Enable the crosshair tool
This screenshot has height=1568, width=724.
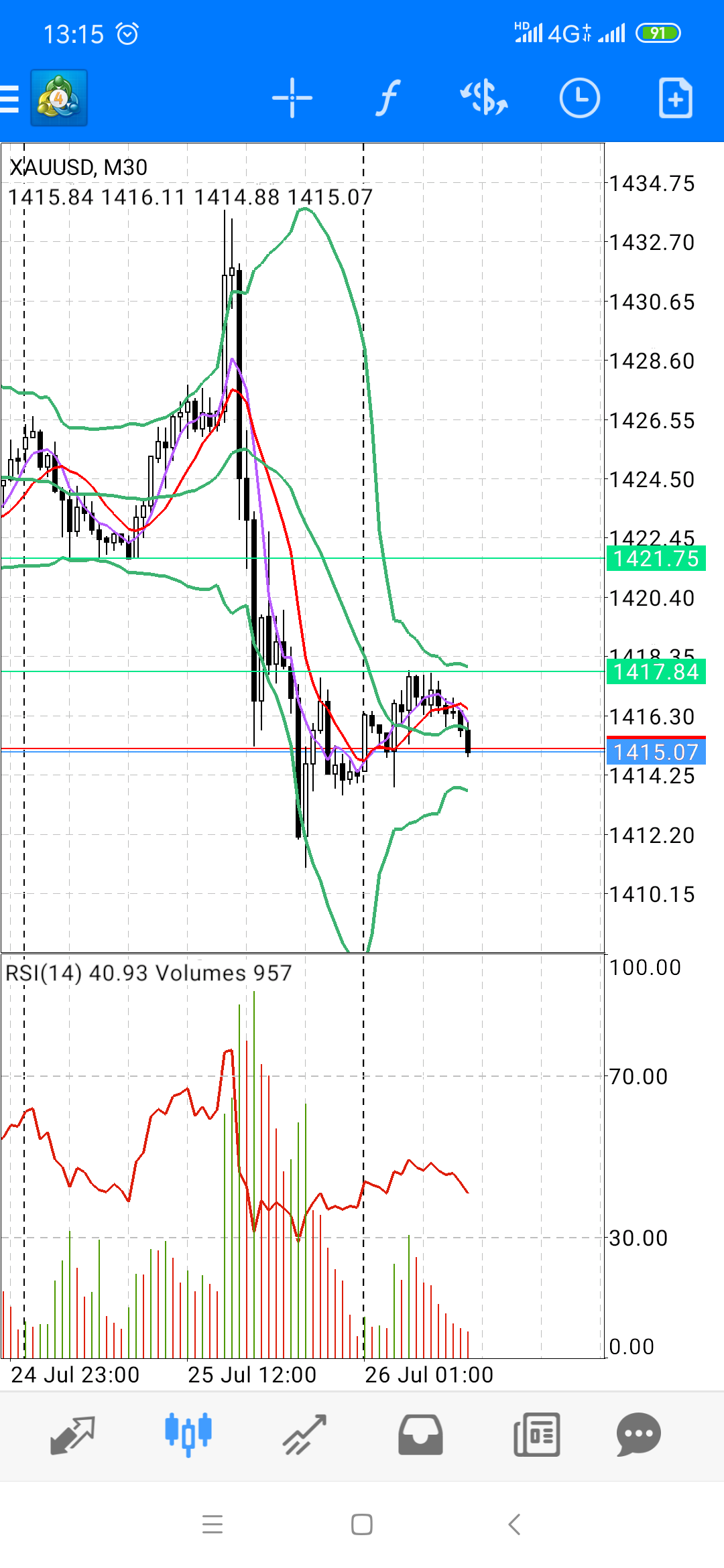point(292,98)
